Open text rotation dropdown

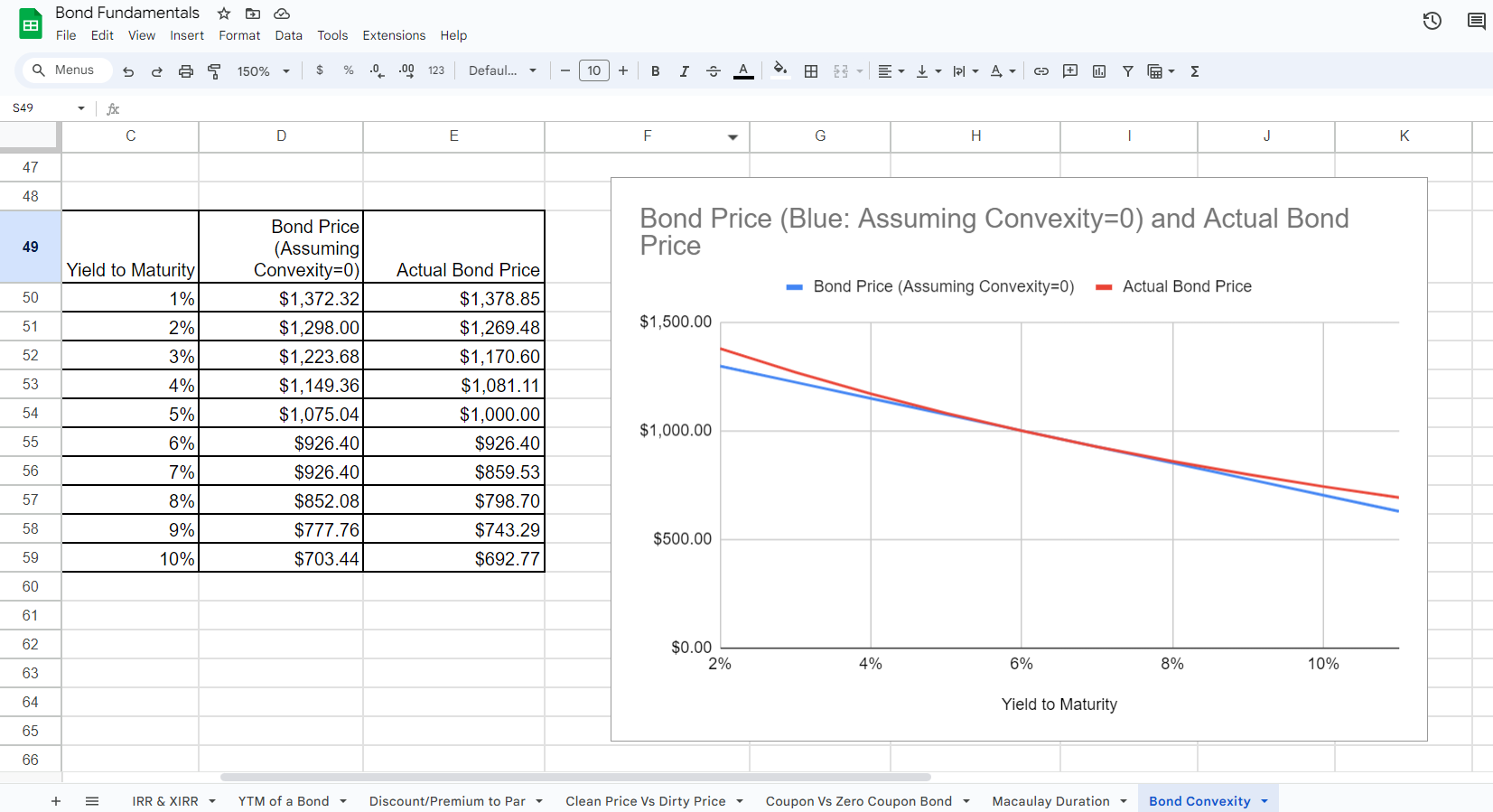(1003, 71)
